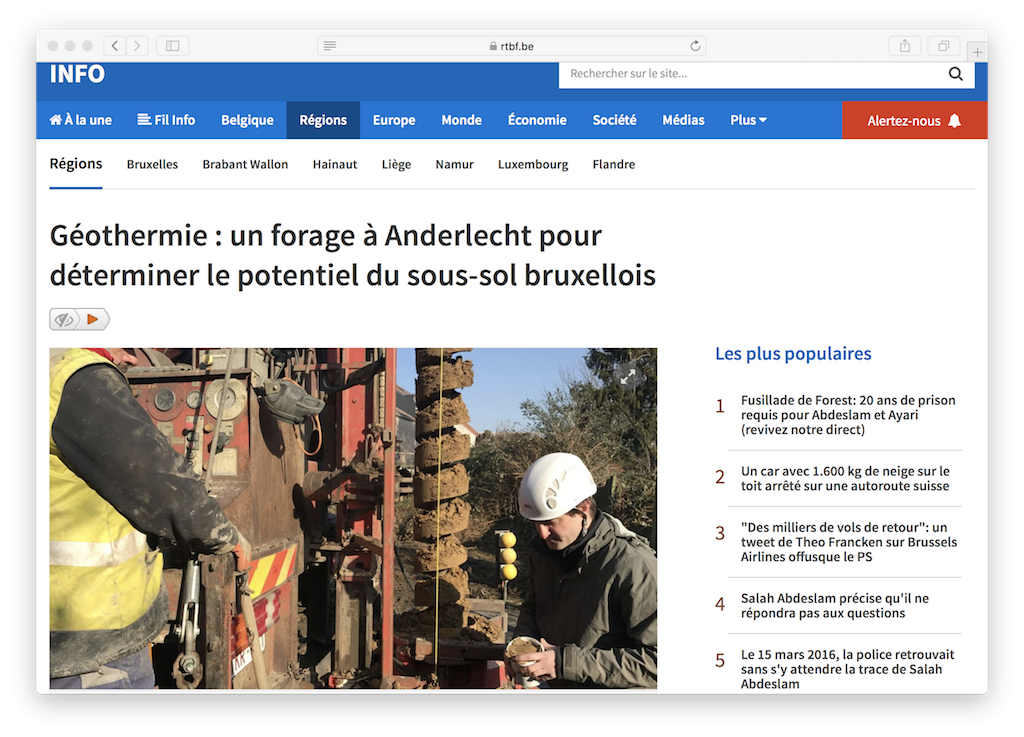This screenshot has width=1024, height=737.
Task: Select the Bruxelles region sub-tab
Action: click(152, 165)
